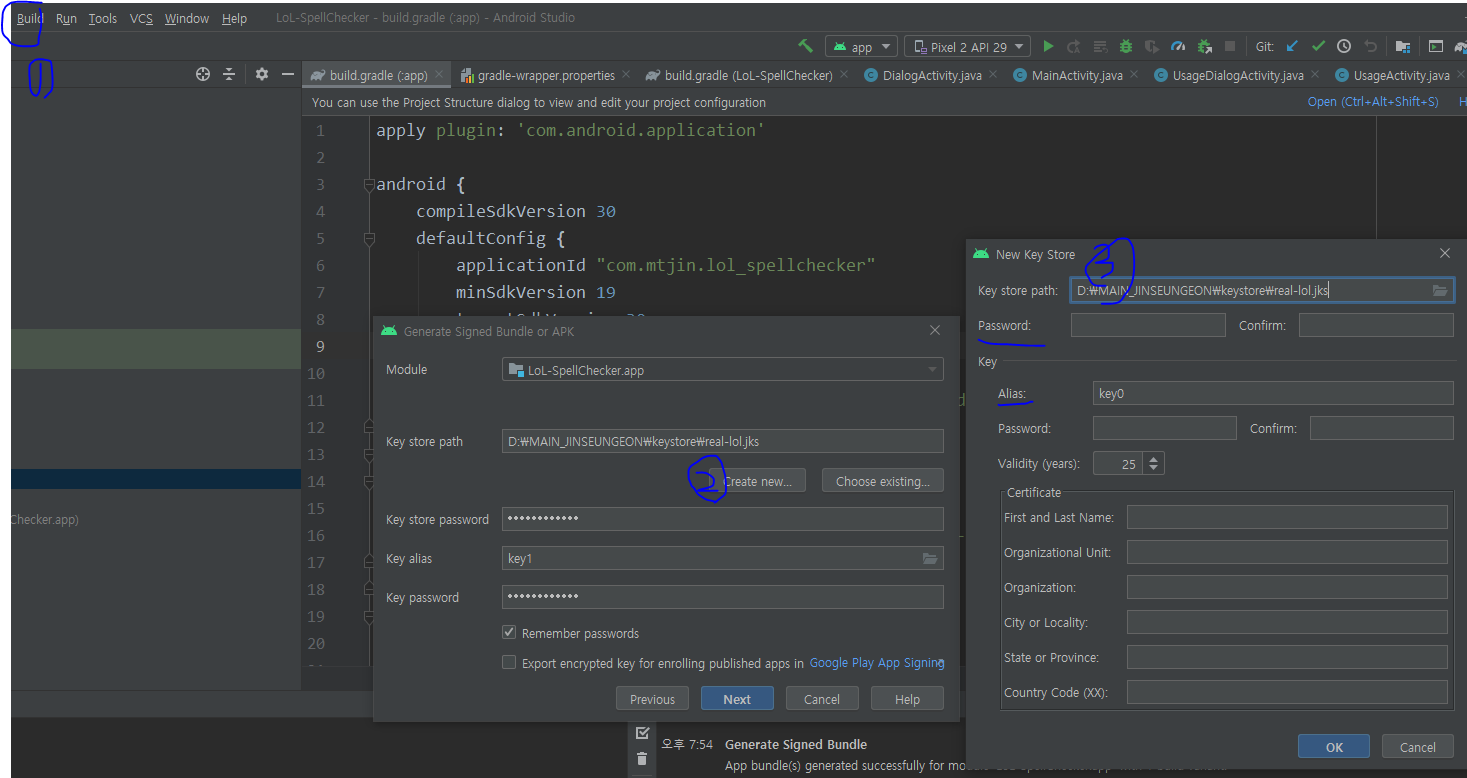1467x778 pixels.
Task: Click the Alias field containing key0
Action: coord(1273,393)
